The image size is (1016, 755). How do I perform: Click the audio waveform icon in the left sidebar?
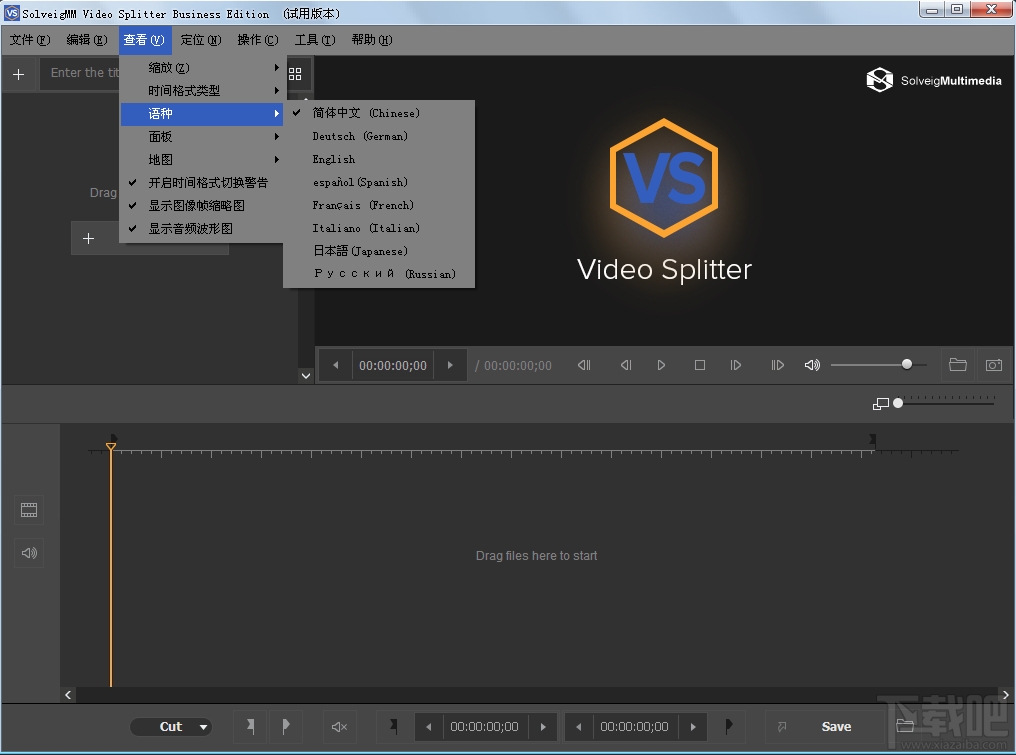pyautogui.click(x=28, y=553)
